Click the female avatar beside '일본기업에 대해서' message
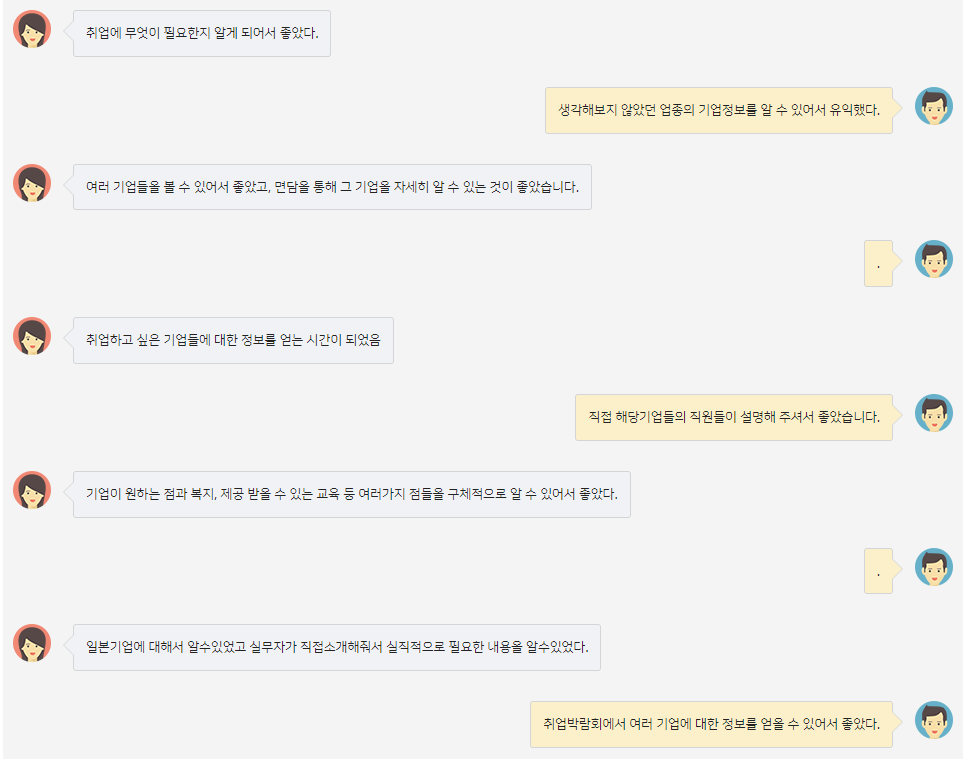 (x=32, y=643)
